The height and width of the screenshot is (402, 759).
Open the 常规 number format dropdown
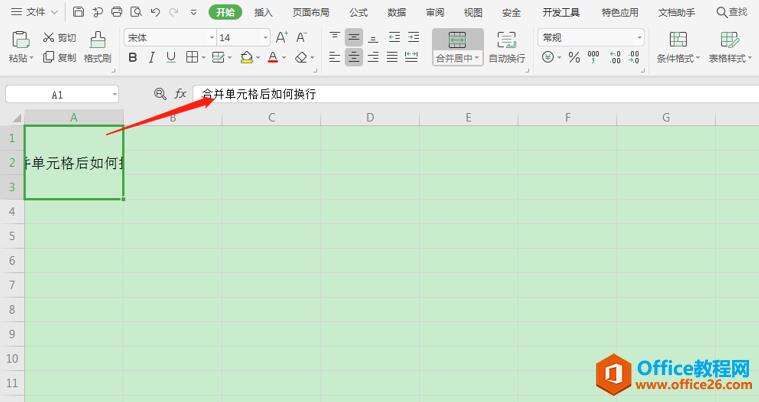click(x=639, y=37)
